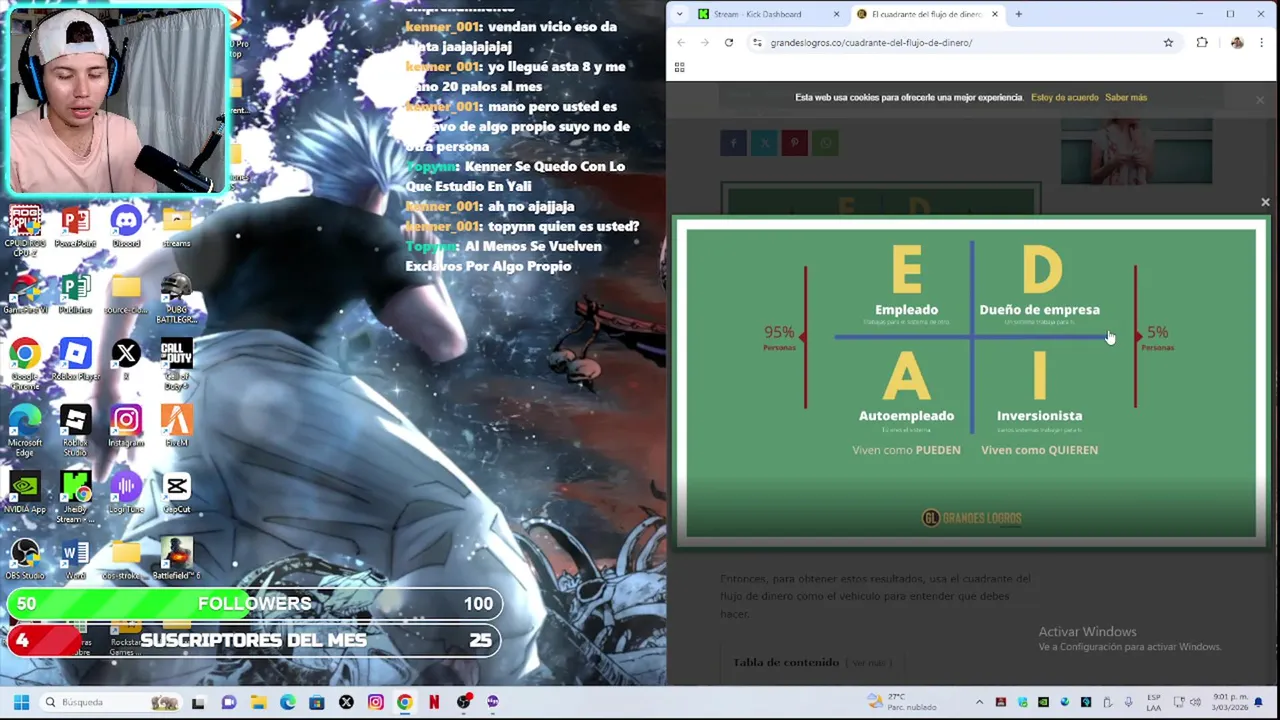Open Discord desktop shortcut
This screenshot has height=720, width=1280.
126,226
